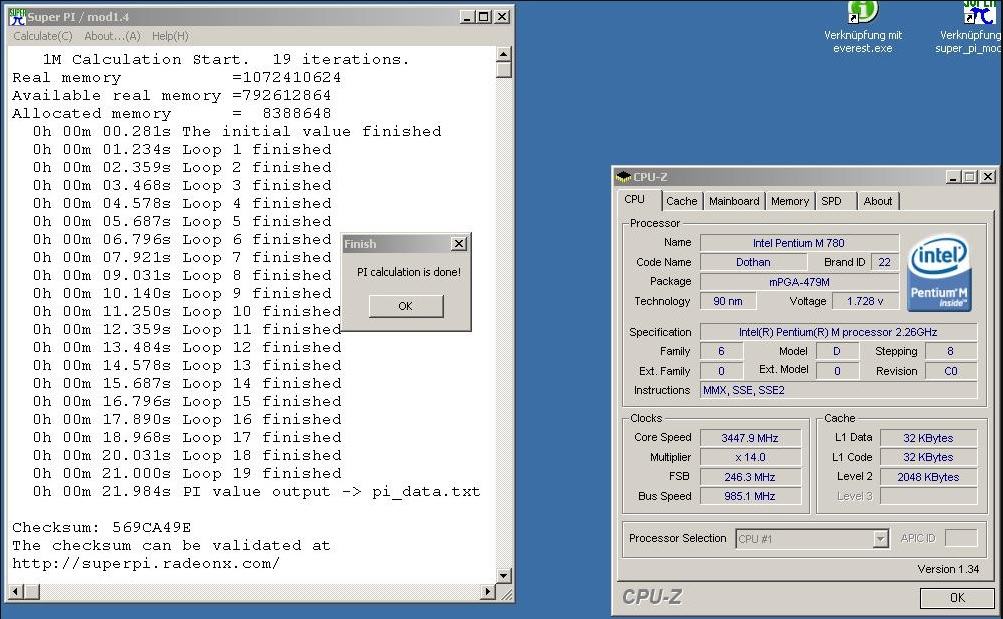Switch to the Mainboard tab in CPU-Z
Image resolution: width=1003 pixels, height=619 pixels.
click(734, 201)
